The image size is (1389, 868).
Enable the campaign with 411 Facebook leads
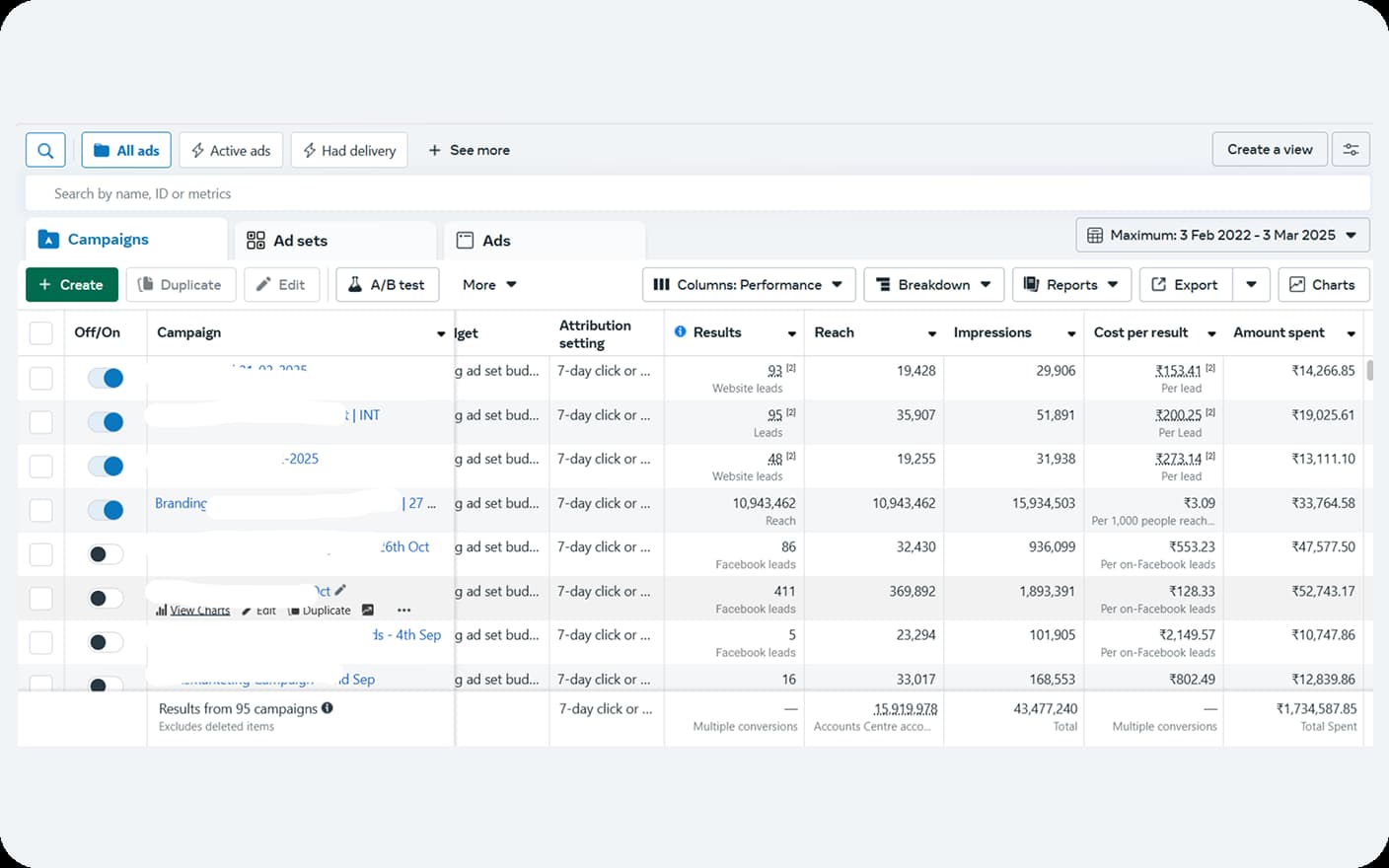(106, 598)
